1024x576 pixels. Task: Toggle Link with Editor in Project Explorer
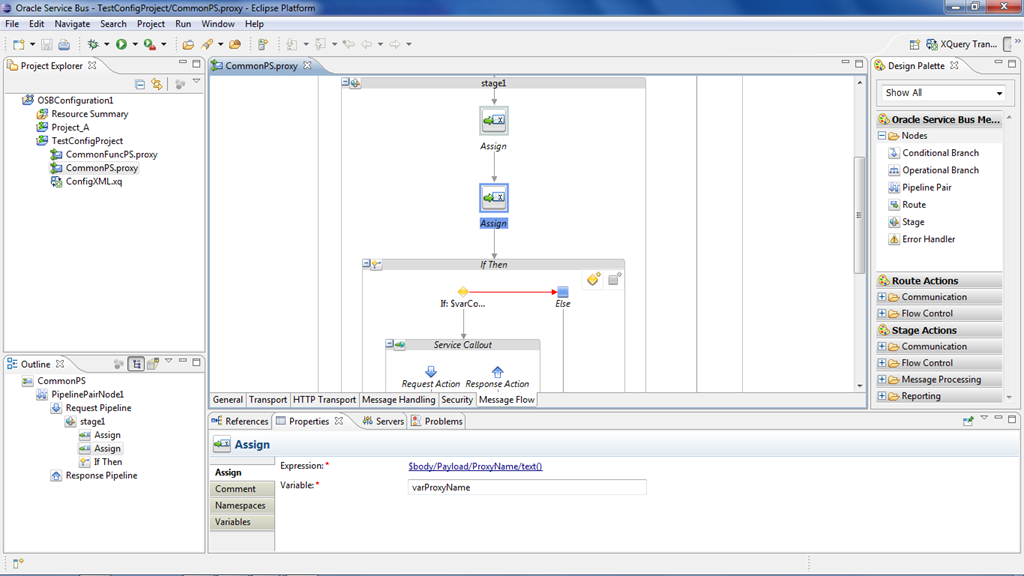click(x=157, y=85)
